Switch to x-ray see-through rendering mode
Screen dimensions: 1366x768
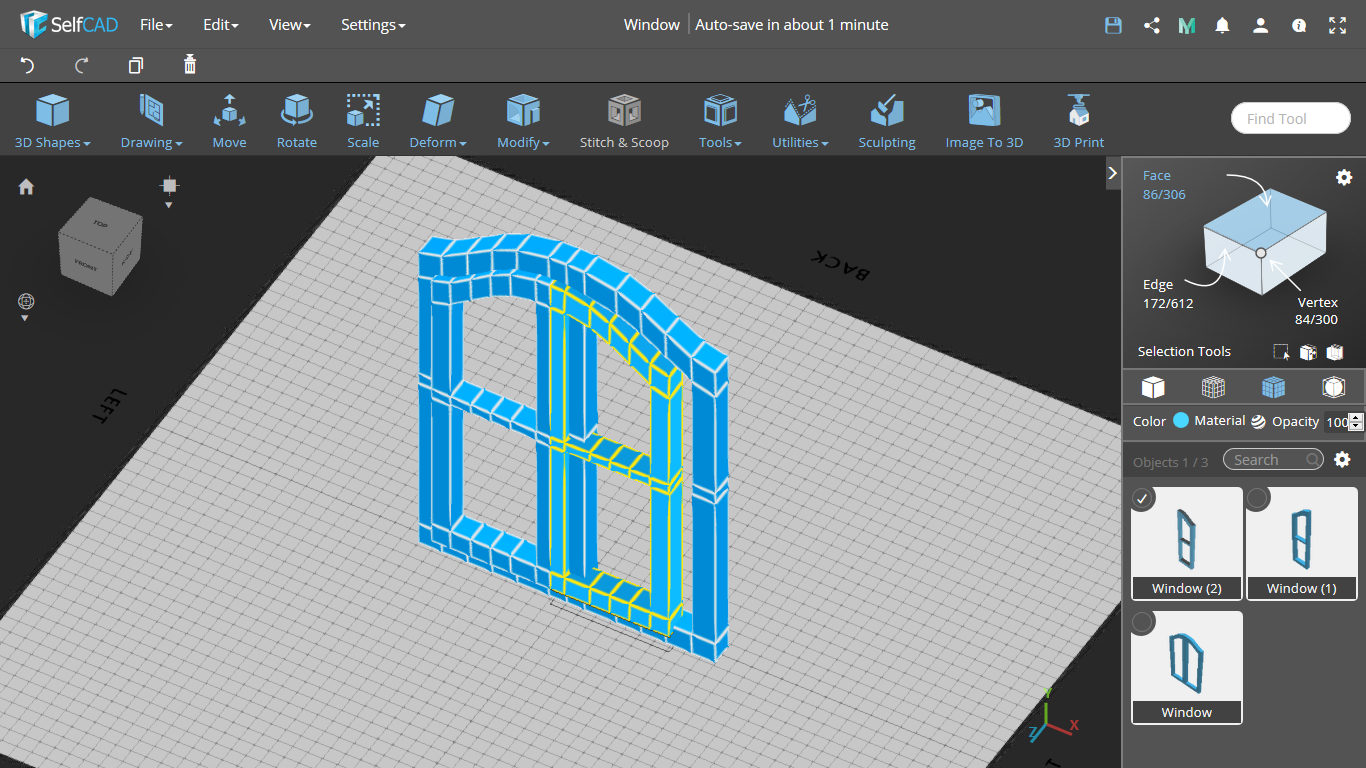1333,387
